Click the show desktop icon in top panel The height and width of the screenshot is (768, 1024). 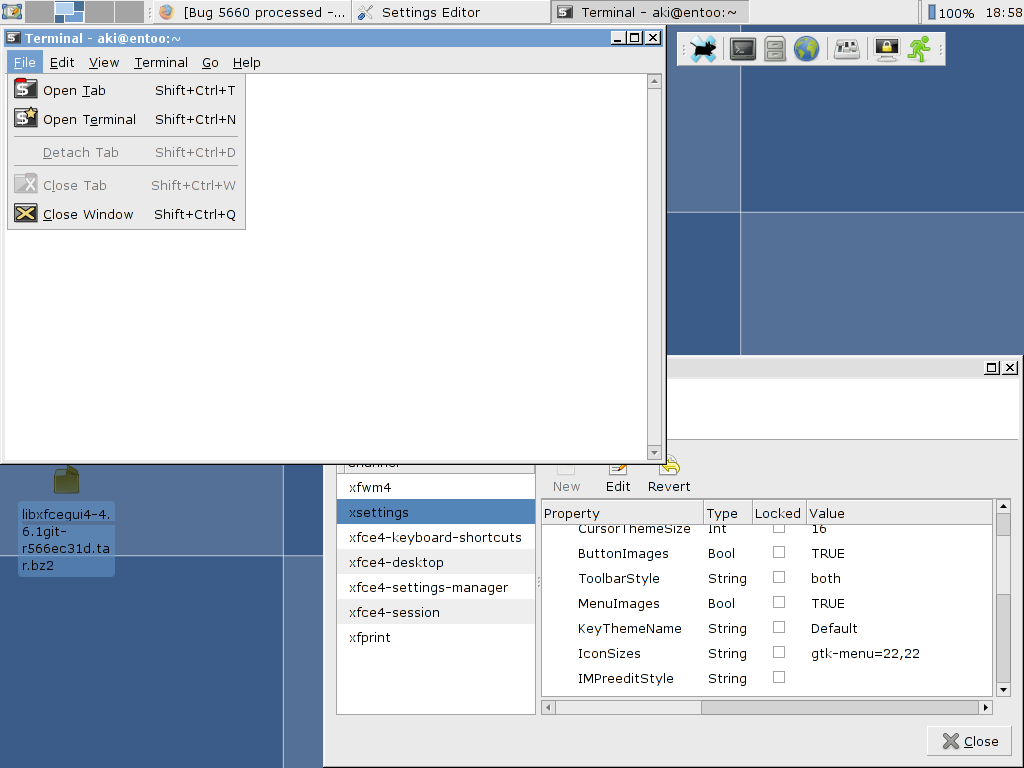pyautogui.click(x=12, y=12)
